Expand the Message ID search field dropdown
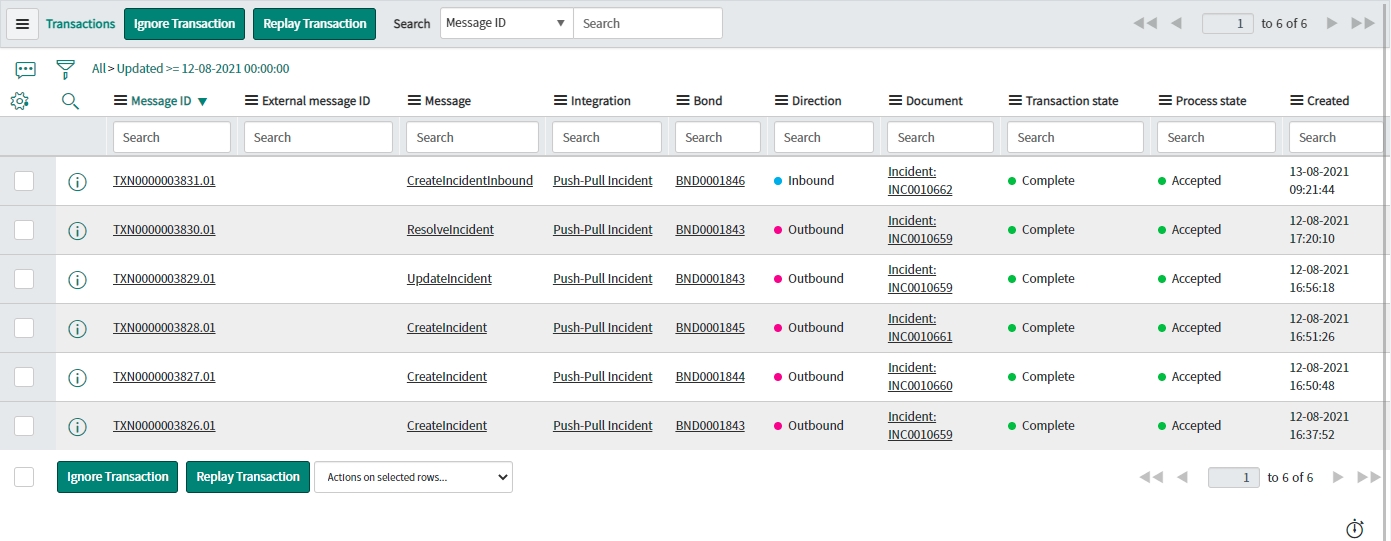 click(506, 23)
